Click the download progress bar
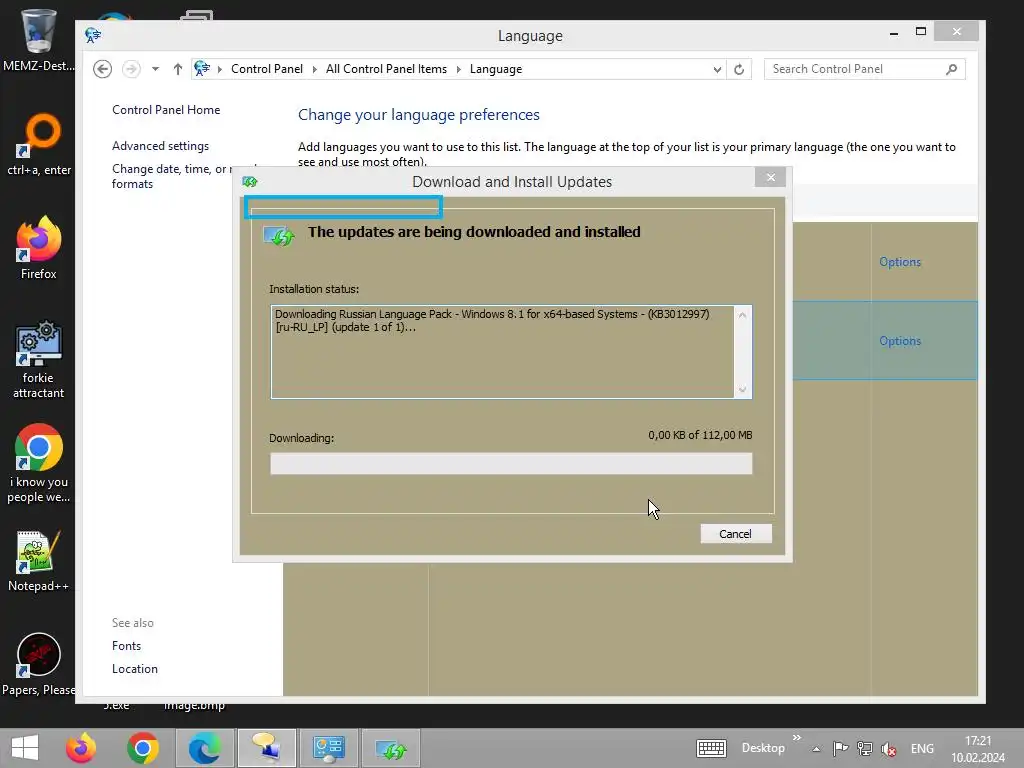 click(x=511, y=464)
